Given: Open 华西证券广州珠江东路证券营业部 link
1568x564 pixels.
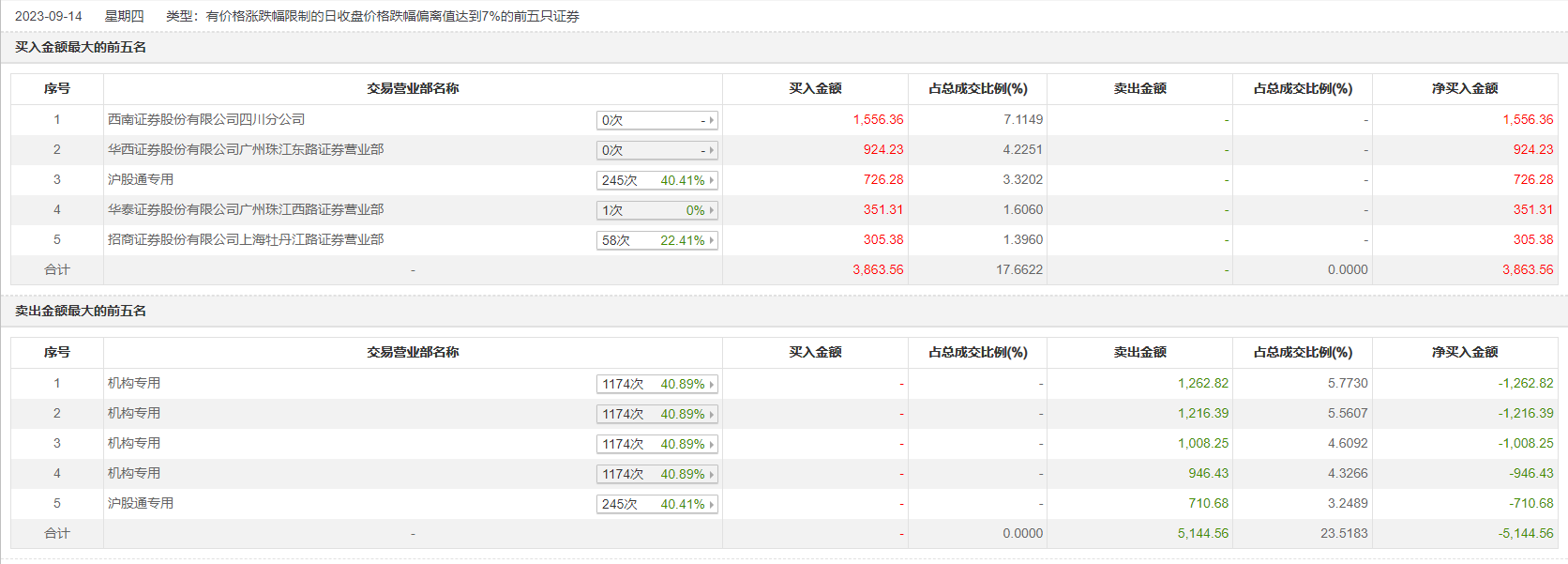Looking at the screenshot, I should 246,149.
